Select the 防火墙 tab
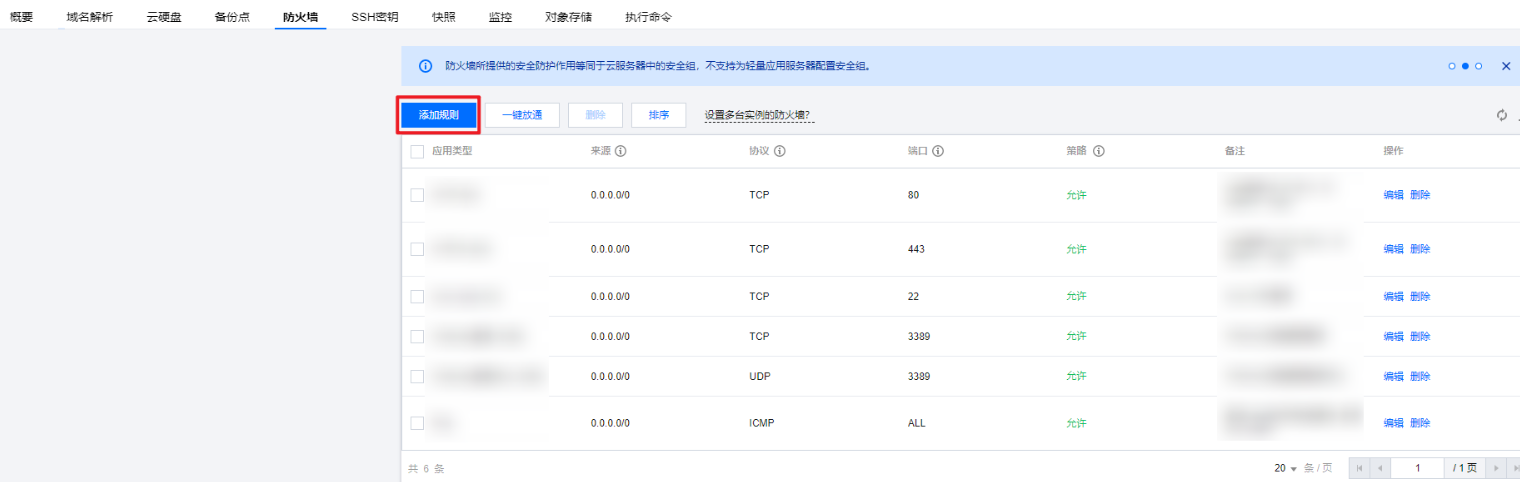The height and width of the screenshot is (482, 1520). [x=300, y=17]
